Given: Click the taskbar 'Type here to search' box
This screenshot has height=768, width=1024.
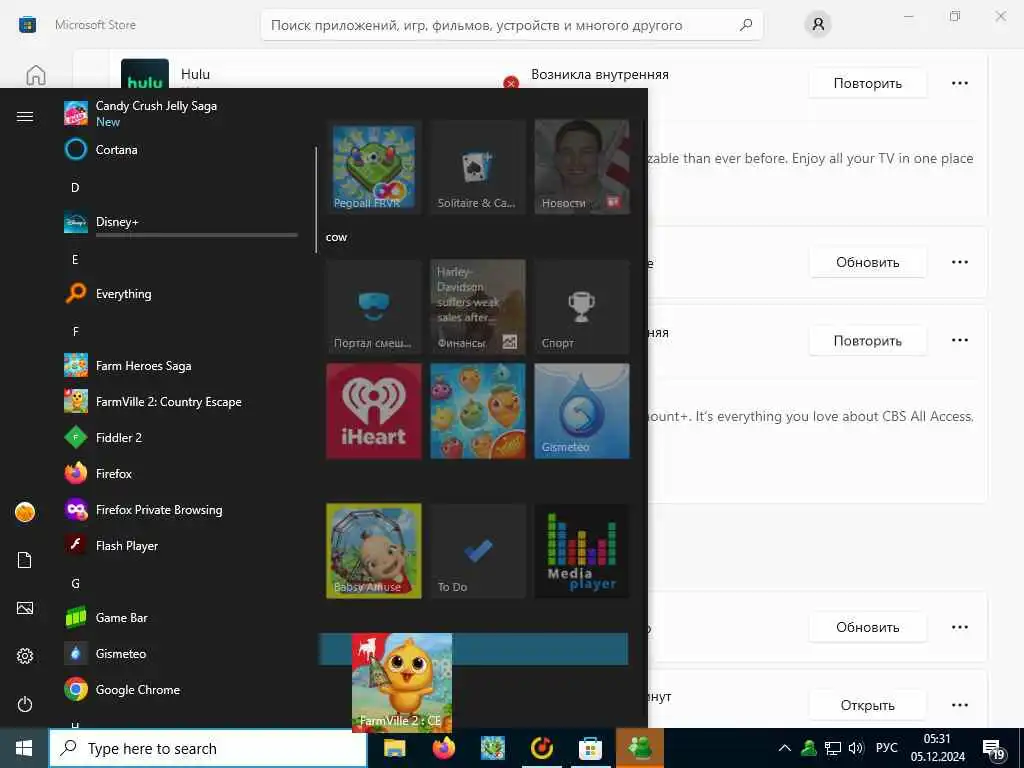Looking at the screenshot, I should coord(208,748).
